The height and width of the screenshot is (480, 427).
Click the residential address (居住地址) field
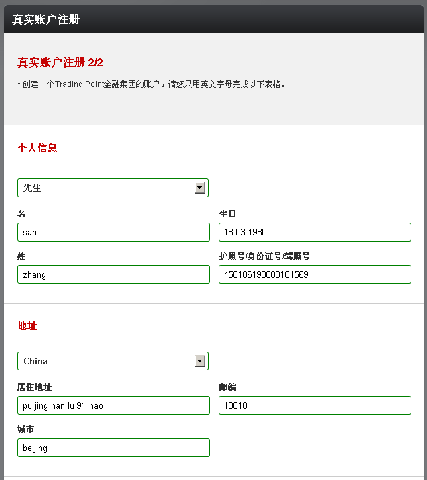click(113, 405)
